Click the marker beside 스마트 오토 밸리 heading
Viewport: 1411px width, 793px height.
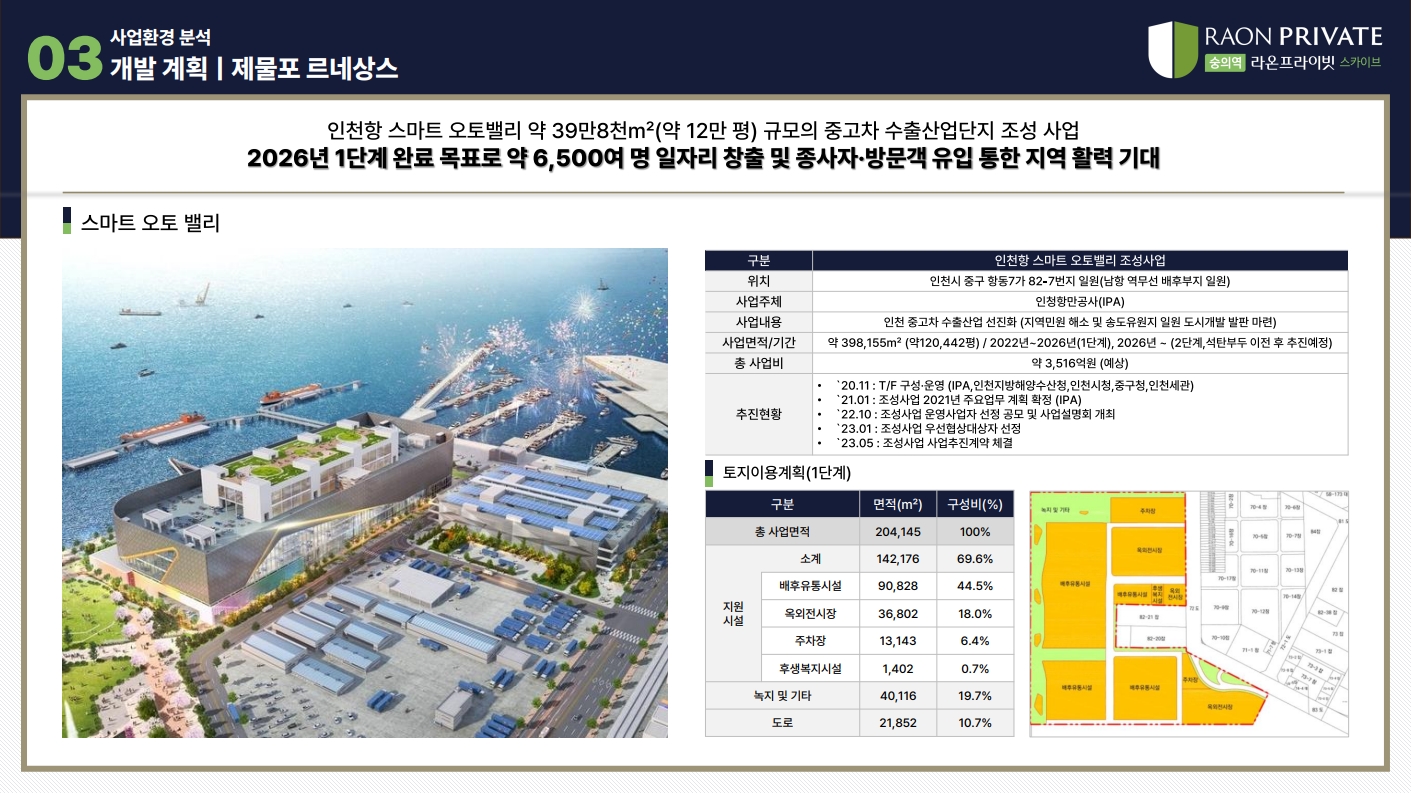click(66, 221)
